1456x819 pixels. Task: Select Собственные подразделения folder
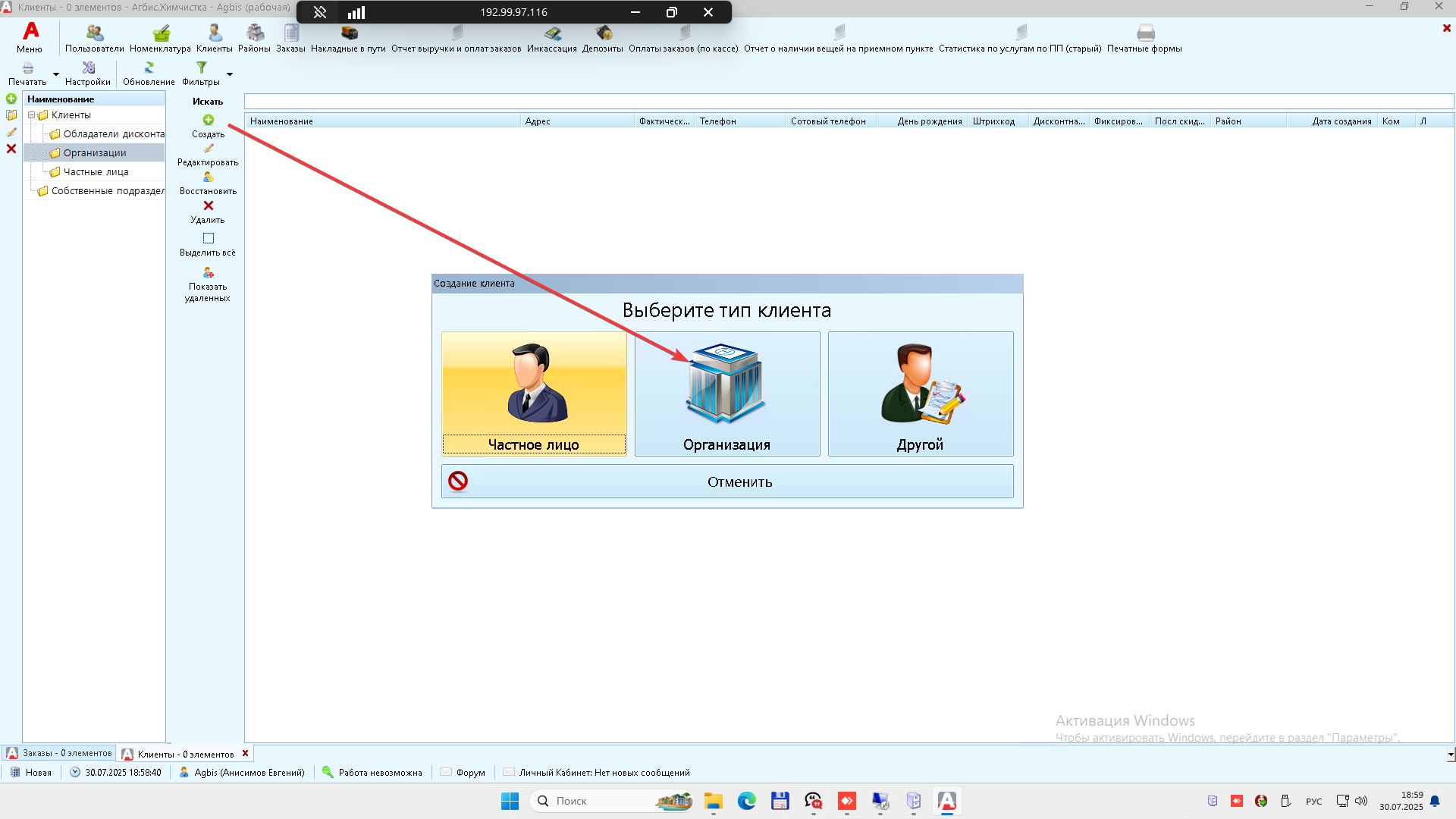[x=101, y=191]
